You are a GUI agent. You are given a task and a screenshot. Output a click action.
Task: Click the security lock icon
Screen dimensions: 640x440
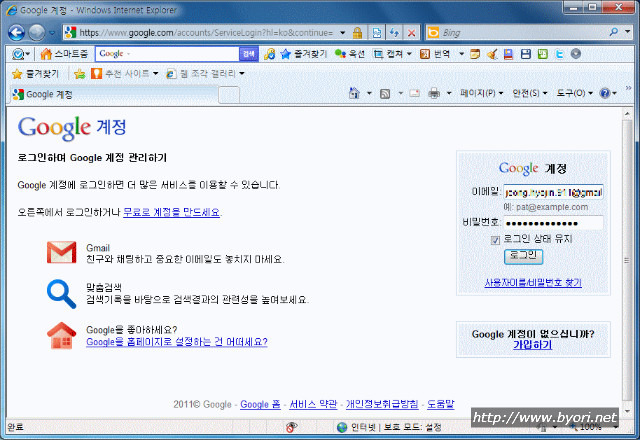[357, 33]
